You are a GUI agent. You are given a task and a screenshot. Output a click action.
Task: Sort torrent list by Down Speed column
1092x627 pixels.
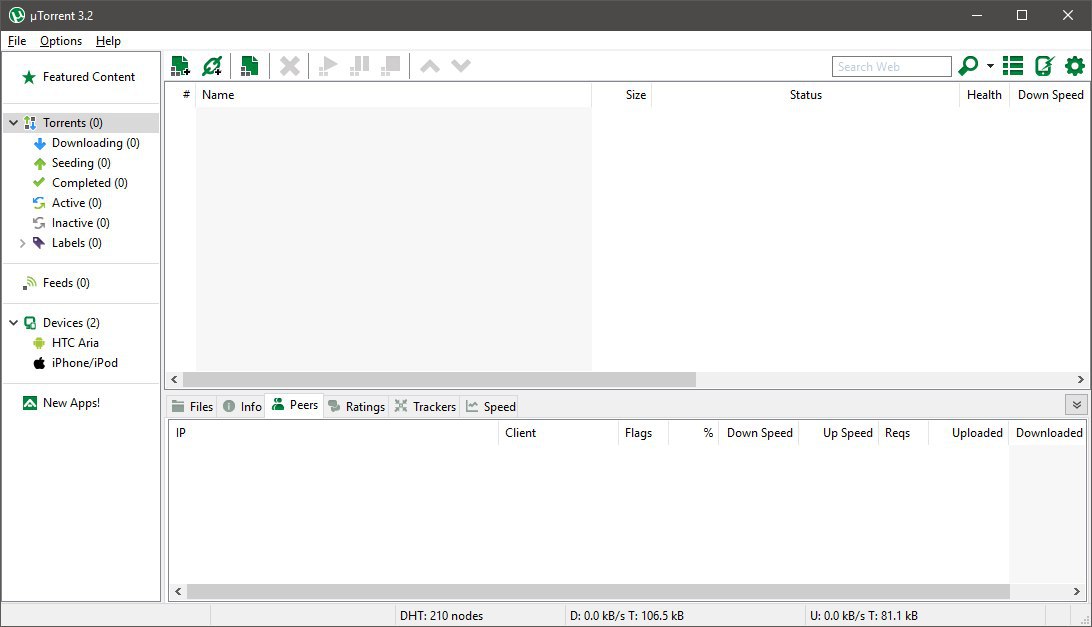(x=1049, y=95)
